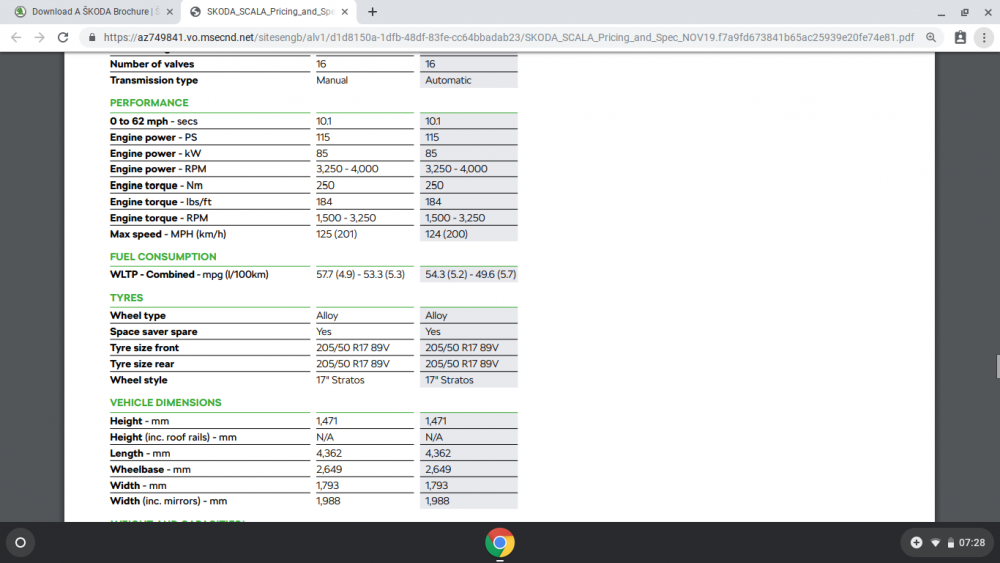Click the 57.7 (4.9) - 53.3 (5.3) value

coord(360,275)
